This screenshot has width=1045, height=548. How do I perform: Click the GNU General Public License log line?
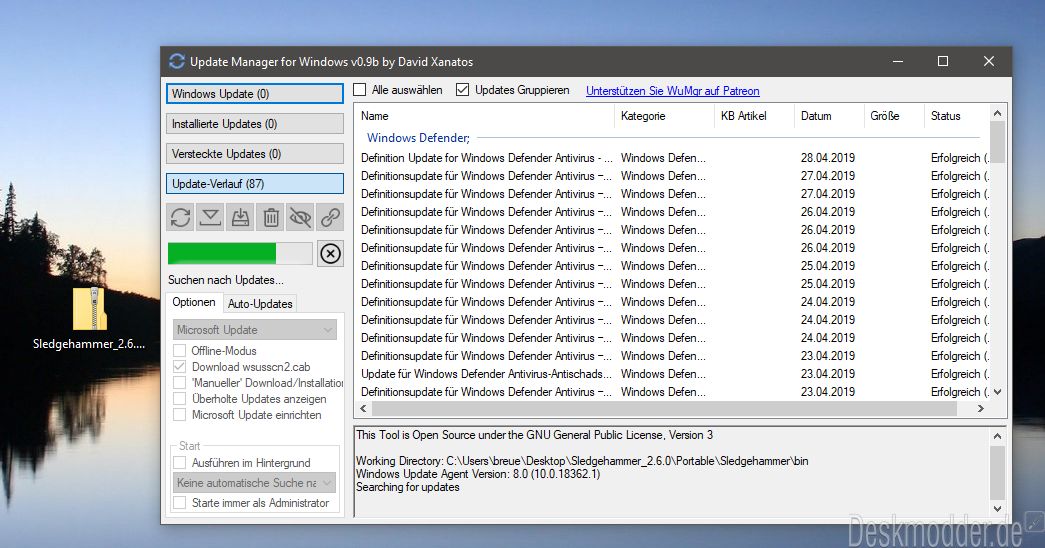(534, 435)
